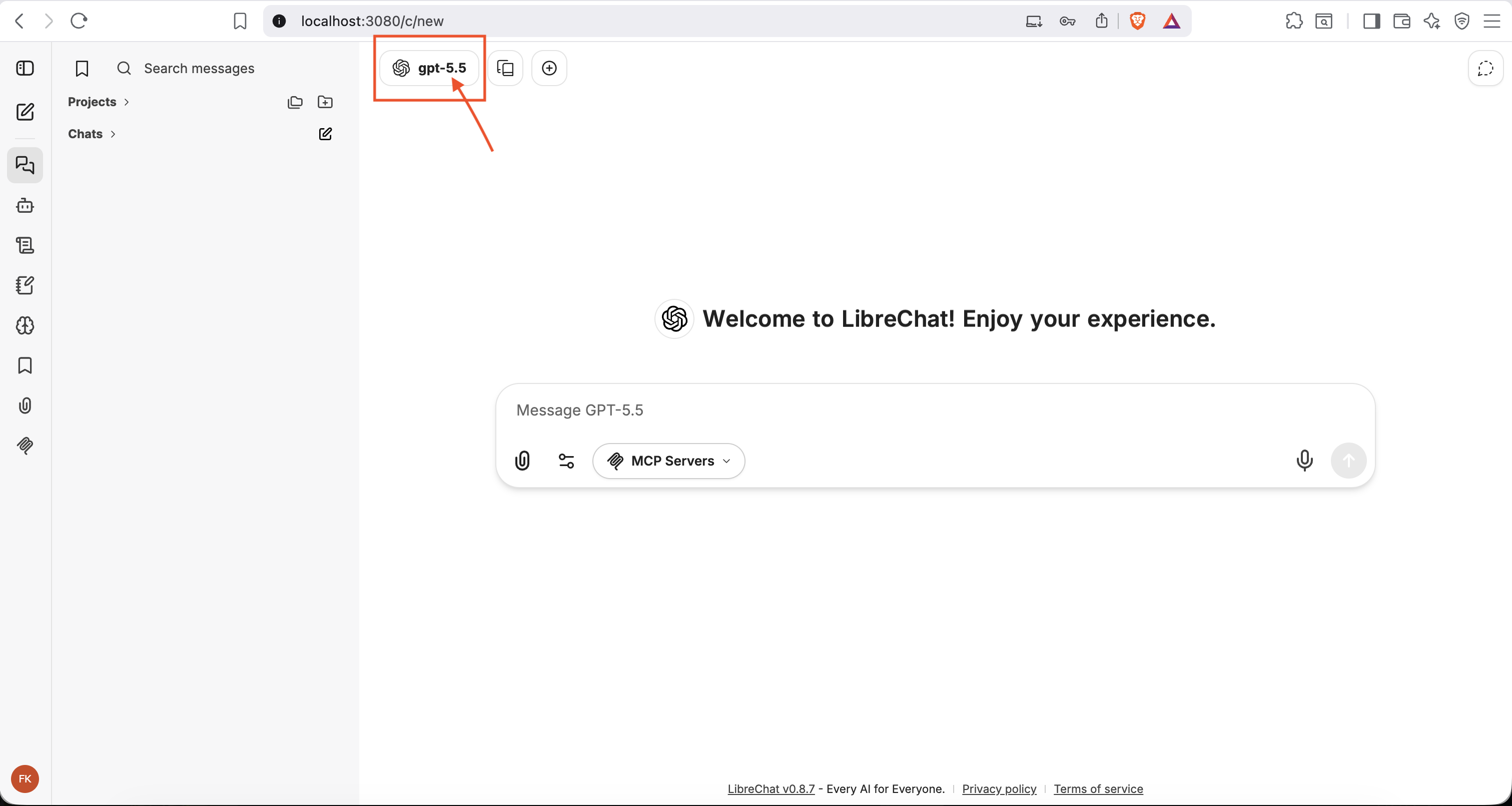
Task: Click the Search messages field
Action: pos(199,69)
